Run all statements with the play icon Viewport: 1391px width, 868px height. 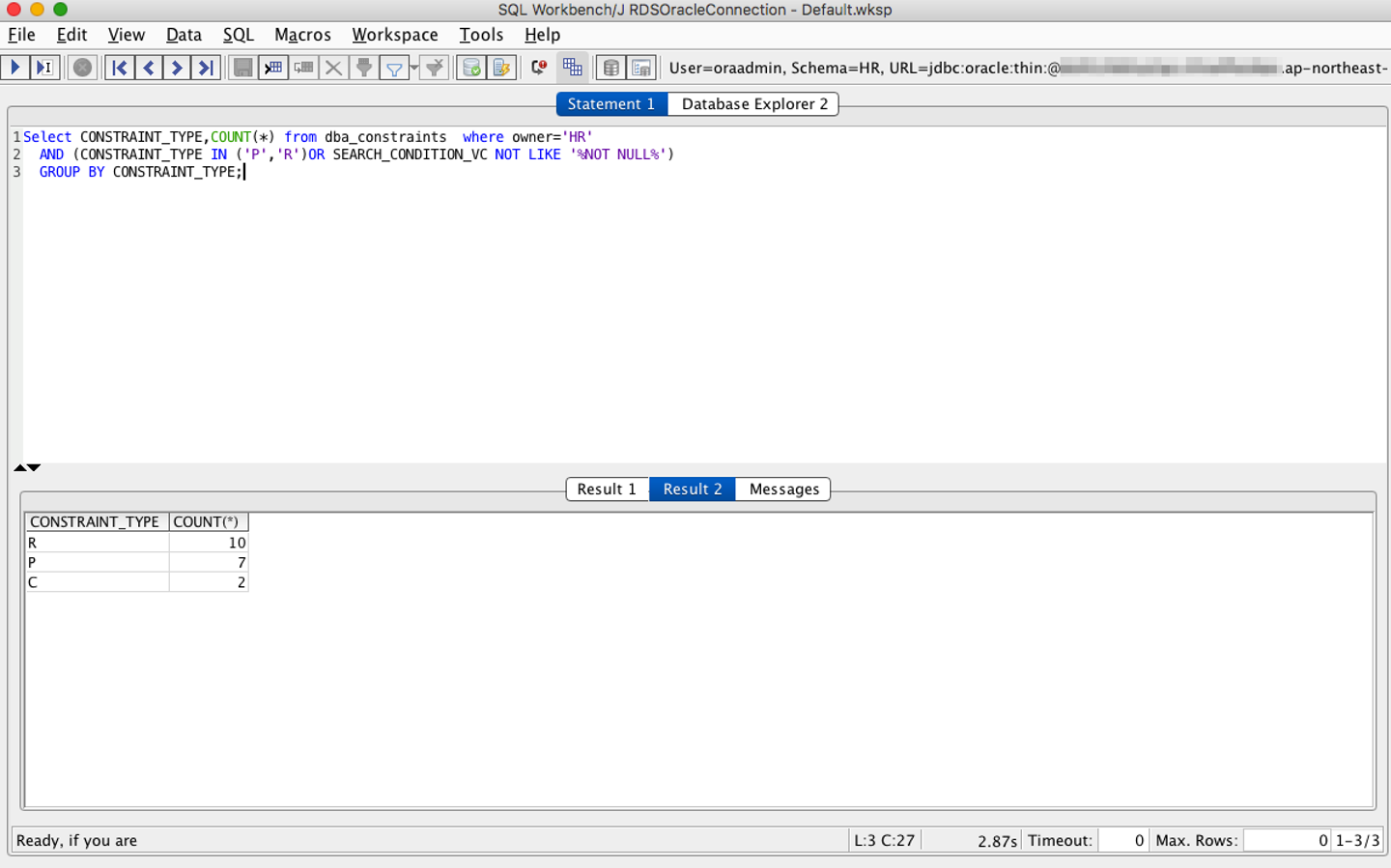pyautogui.click(x=15, y=68)
